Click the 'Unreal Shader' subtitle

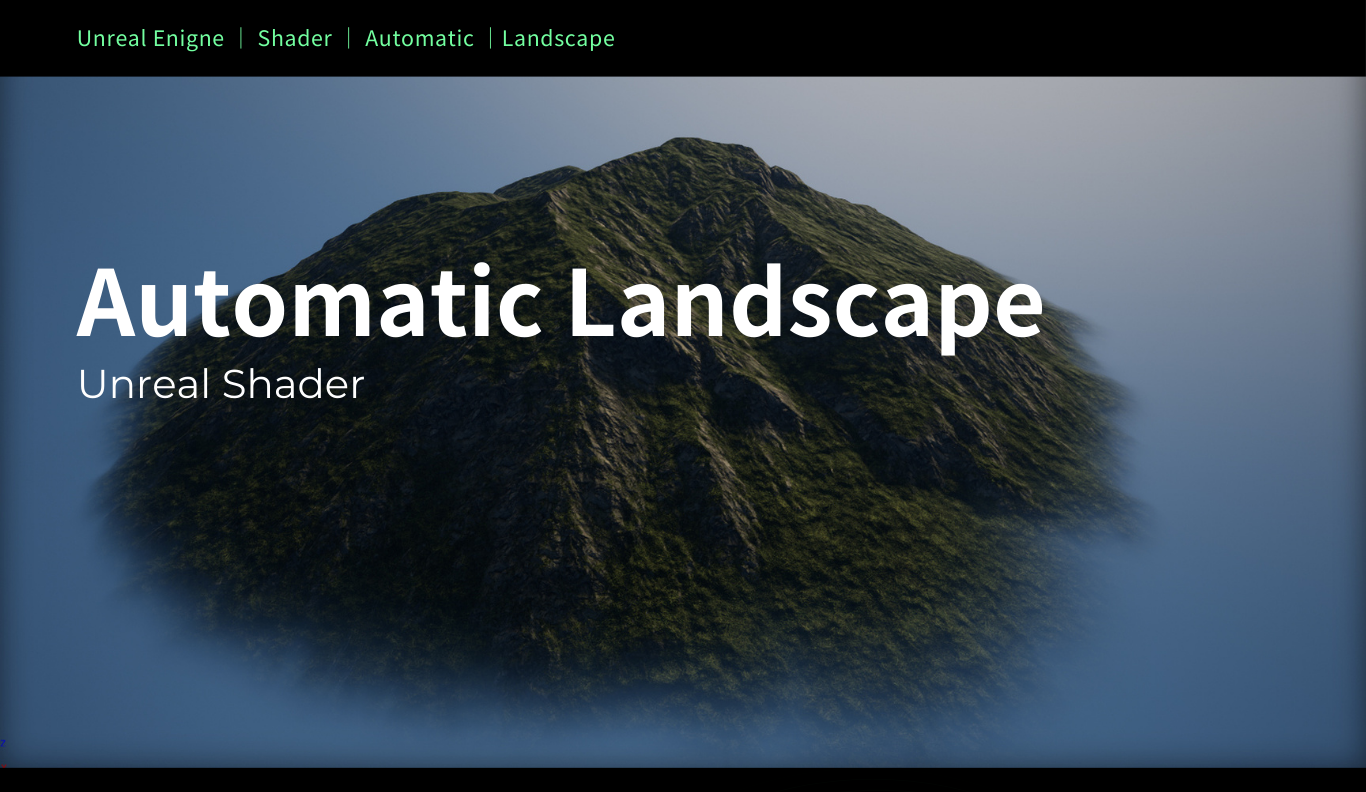point(221,384)
